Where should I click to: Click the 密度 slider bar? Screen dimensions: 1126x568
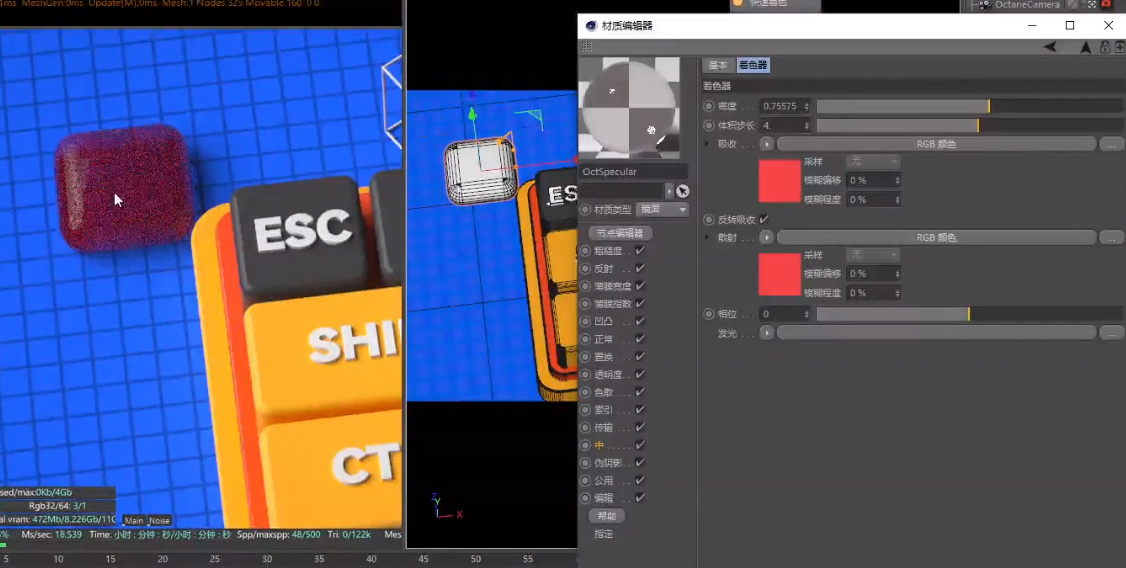coord(969,106)
